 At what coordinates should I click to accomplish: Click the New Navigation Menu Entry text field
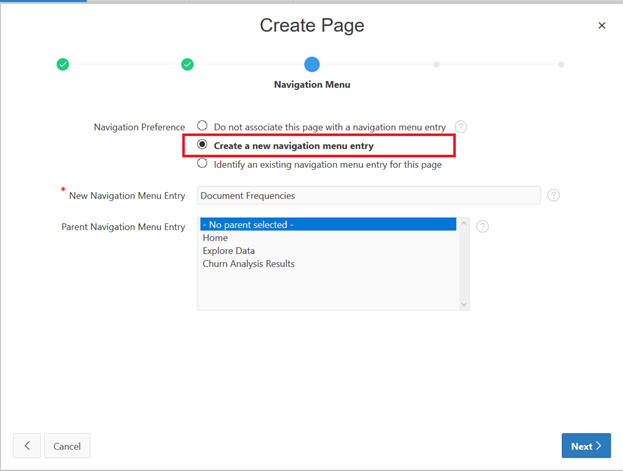[x=369, y=196]
